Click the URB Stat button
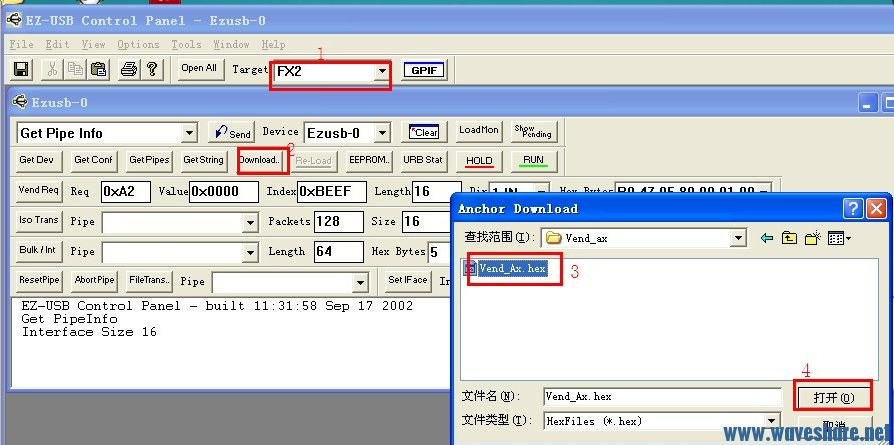This screenshot has width=894, height=445. (x=423, y=161)
